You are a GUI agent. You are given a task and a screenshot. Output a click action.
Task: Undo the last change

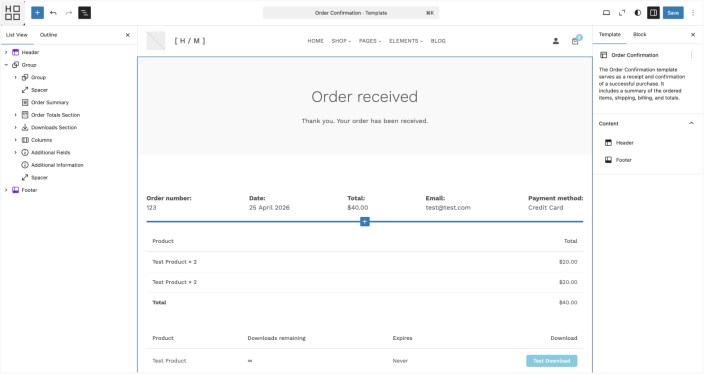(53, 13)
